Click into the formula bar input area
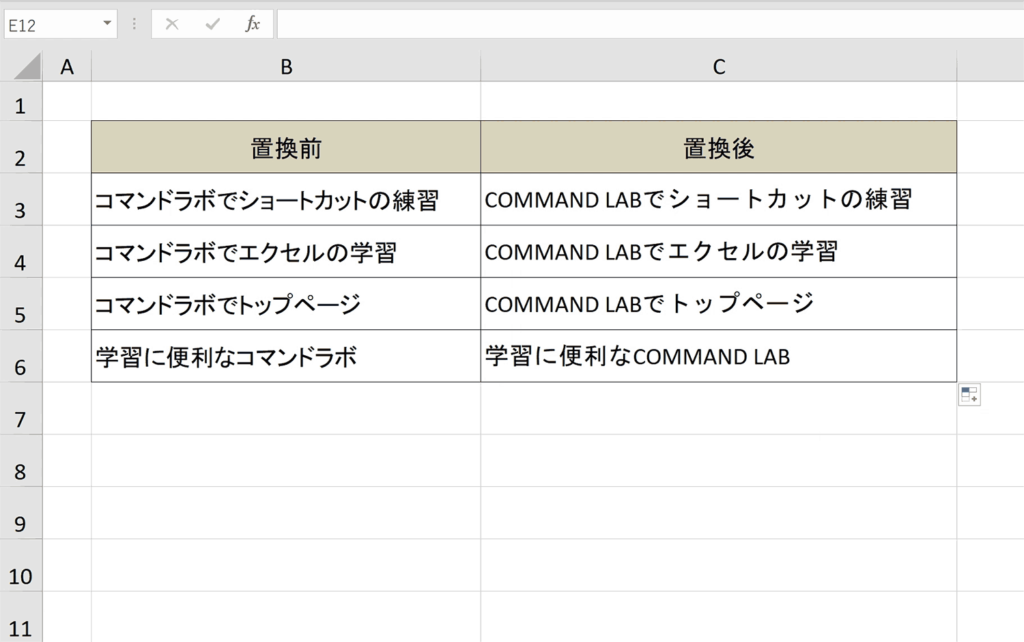The width and height of the screenshot is (1024, 642). [x=650, y=25]
